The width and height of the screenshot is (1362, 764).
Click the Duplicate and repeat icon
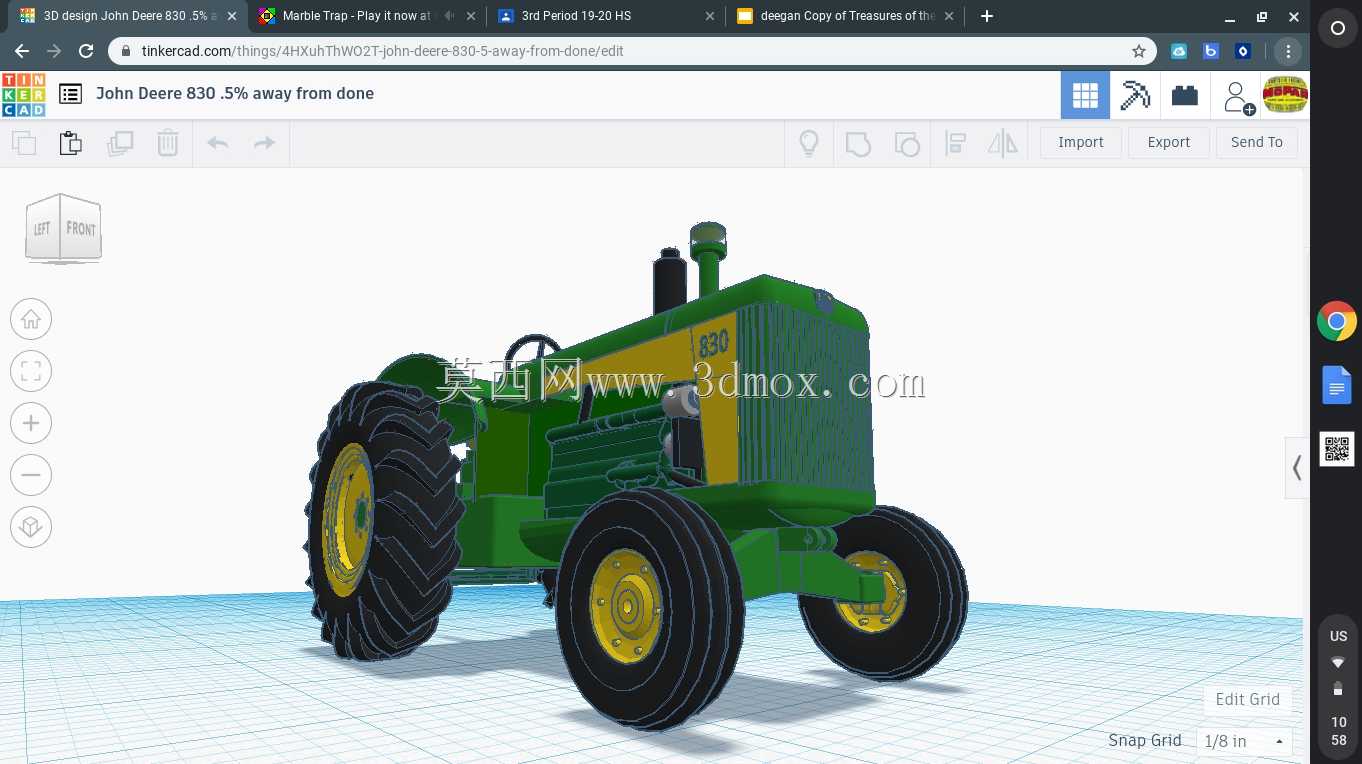pyautogui.click(x=120, y=143)
